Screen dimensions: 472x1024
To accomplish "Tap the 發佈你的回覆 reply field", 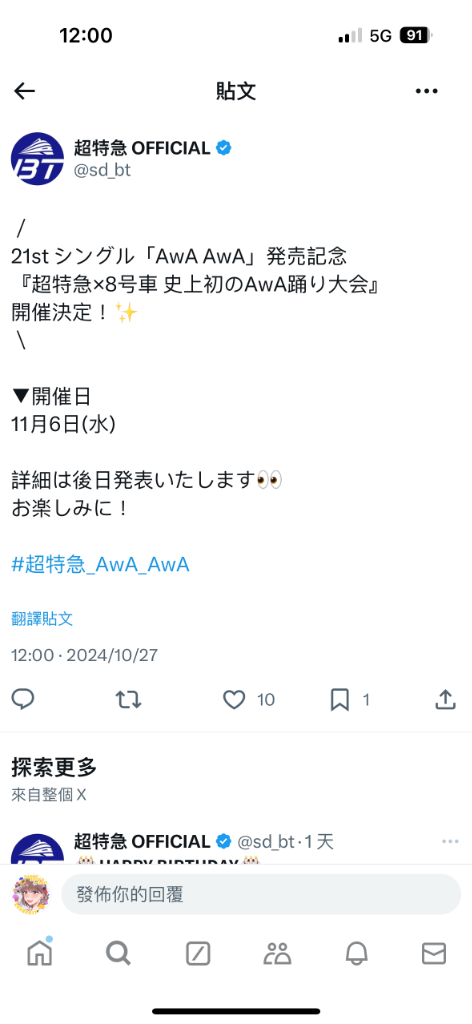I will click(261, 894).
